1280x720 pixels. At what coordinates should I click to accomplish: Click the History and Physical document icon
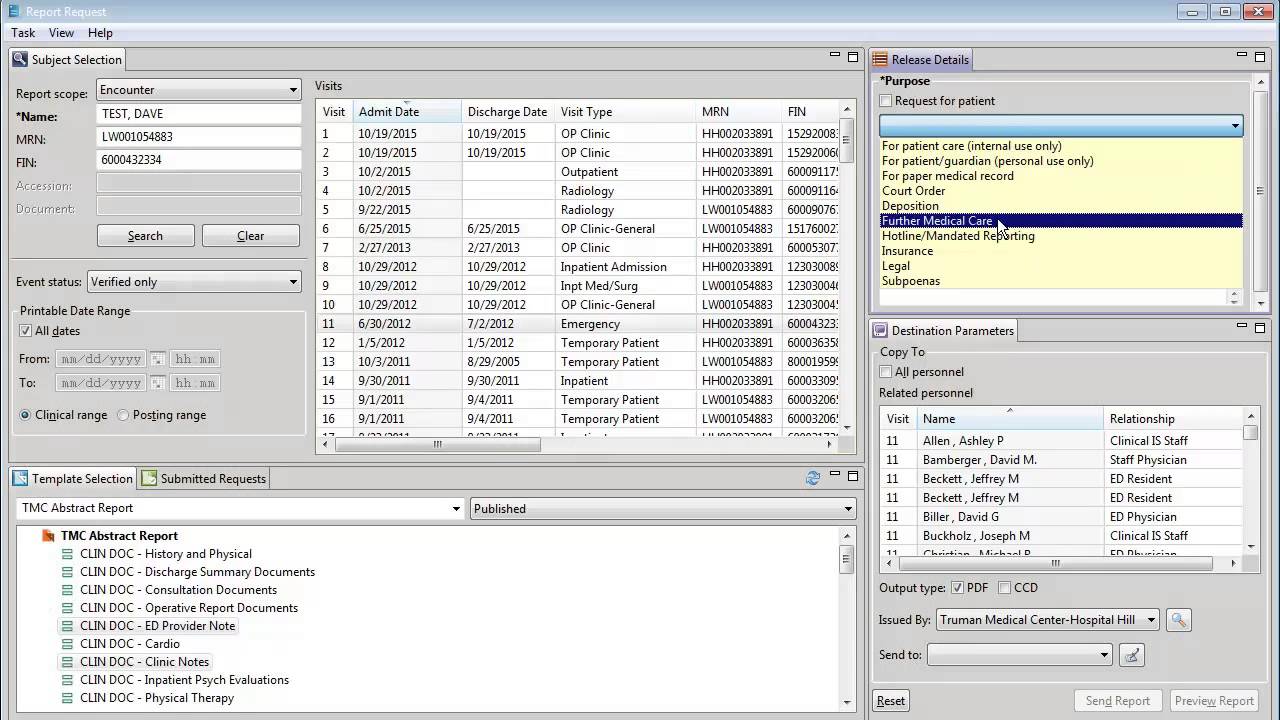(67, 554)
